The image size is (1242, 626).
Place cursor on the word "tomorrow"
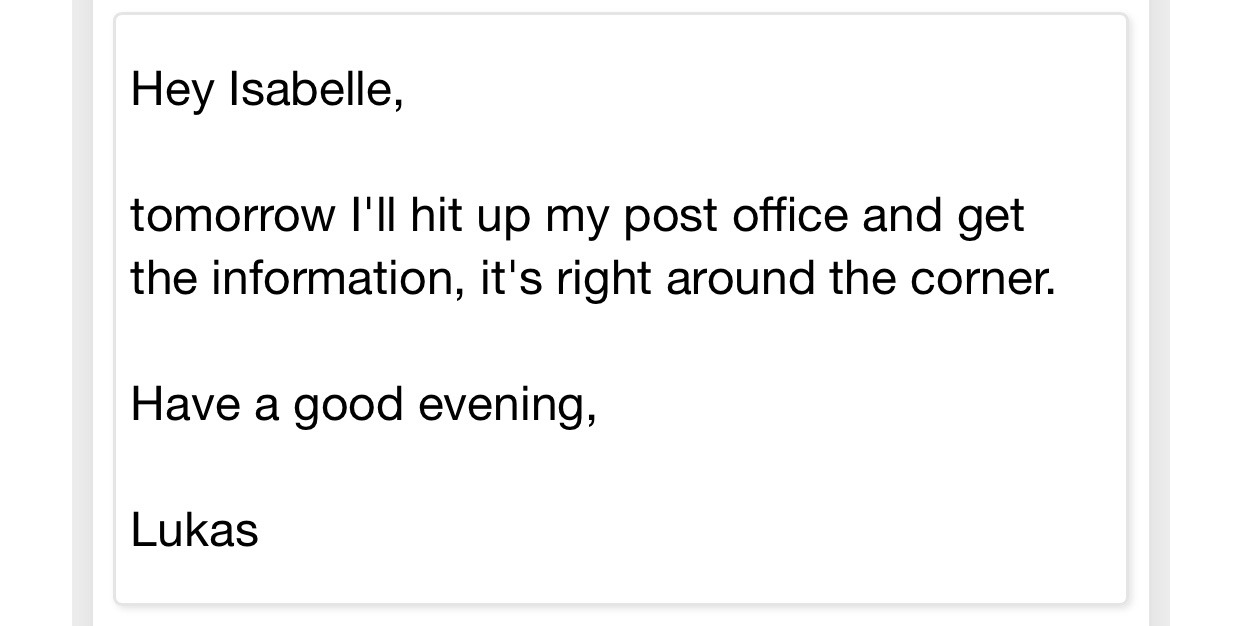[233, 217]
